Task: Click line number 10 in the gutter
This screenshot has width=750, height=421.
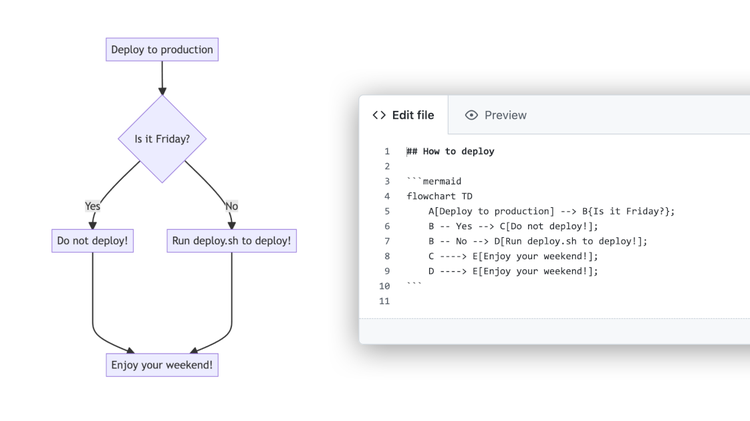Action: tap(385, 286)
